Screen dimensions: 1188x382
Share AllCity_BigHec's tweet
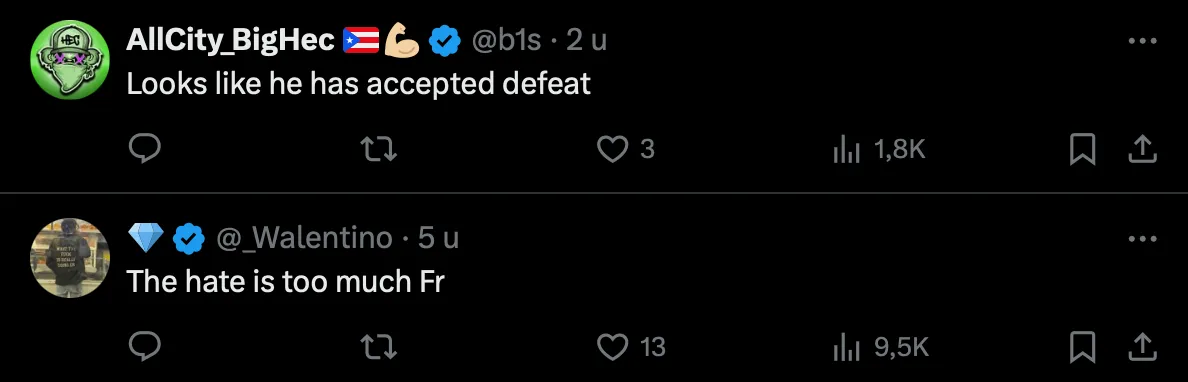tap(1143, 149)
